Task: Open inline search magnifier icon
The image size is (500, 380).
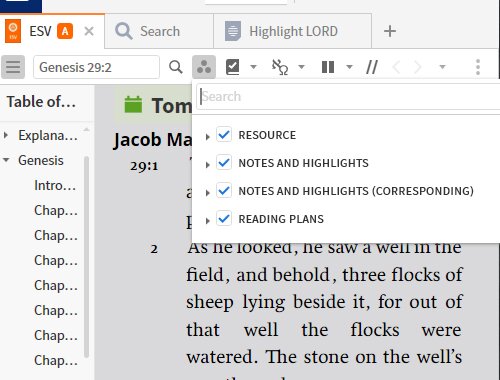Action: pos(176,67)
